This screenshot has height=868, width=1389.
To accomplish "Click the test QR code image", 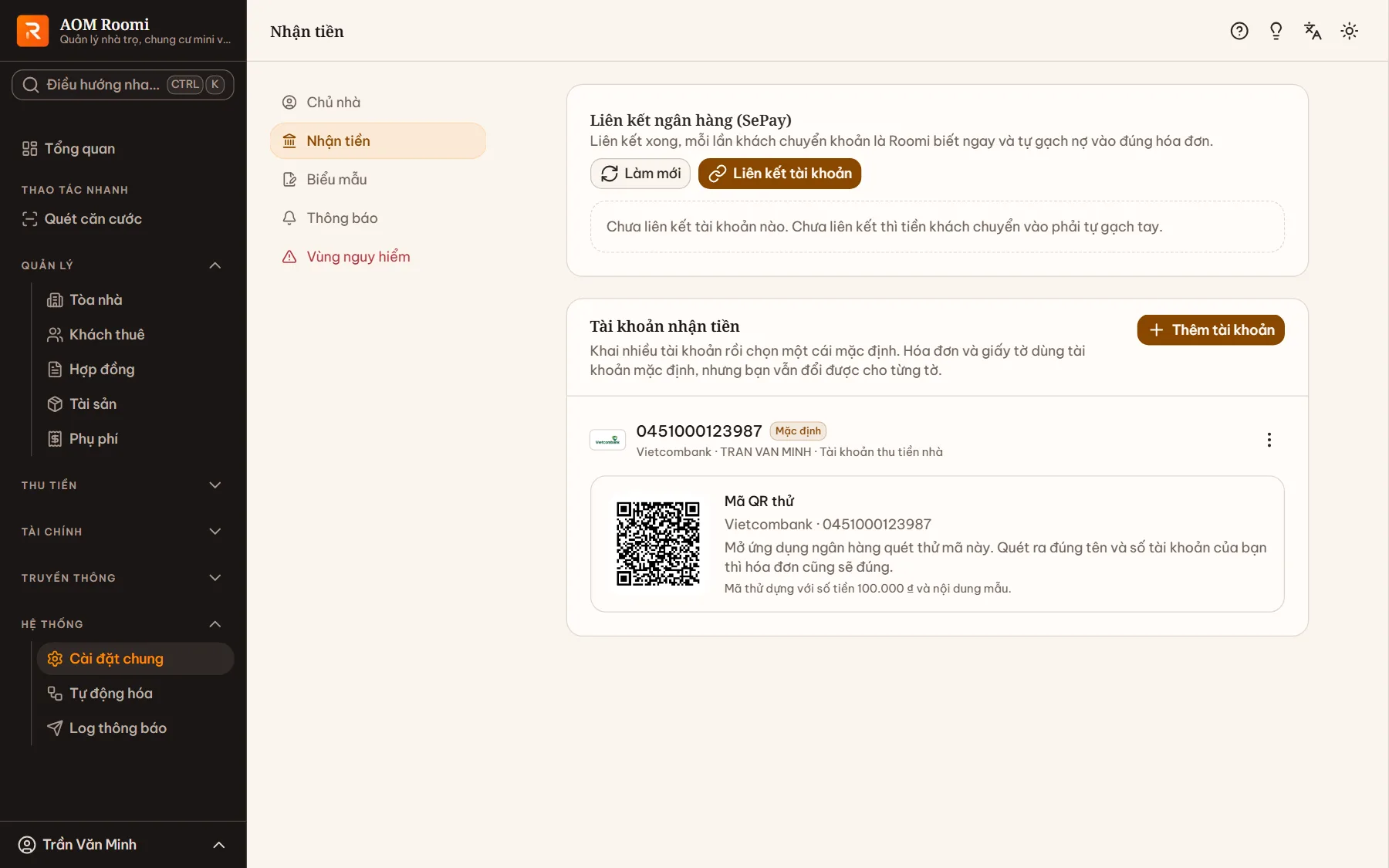I will coord(658,544).
